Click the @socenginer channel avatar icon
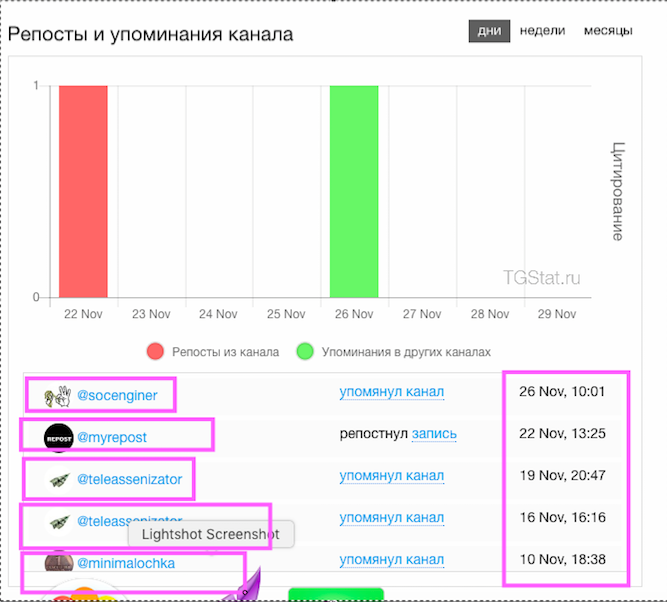Image resolution: width=667 pixels, height=602 pixels. click(58, 395)
